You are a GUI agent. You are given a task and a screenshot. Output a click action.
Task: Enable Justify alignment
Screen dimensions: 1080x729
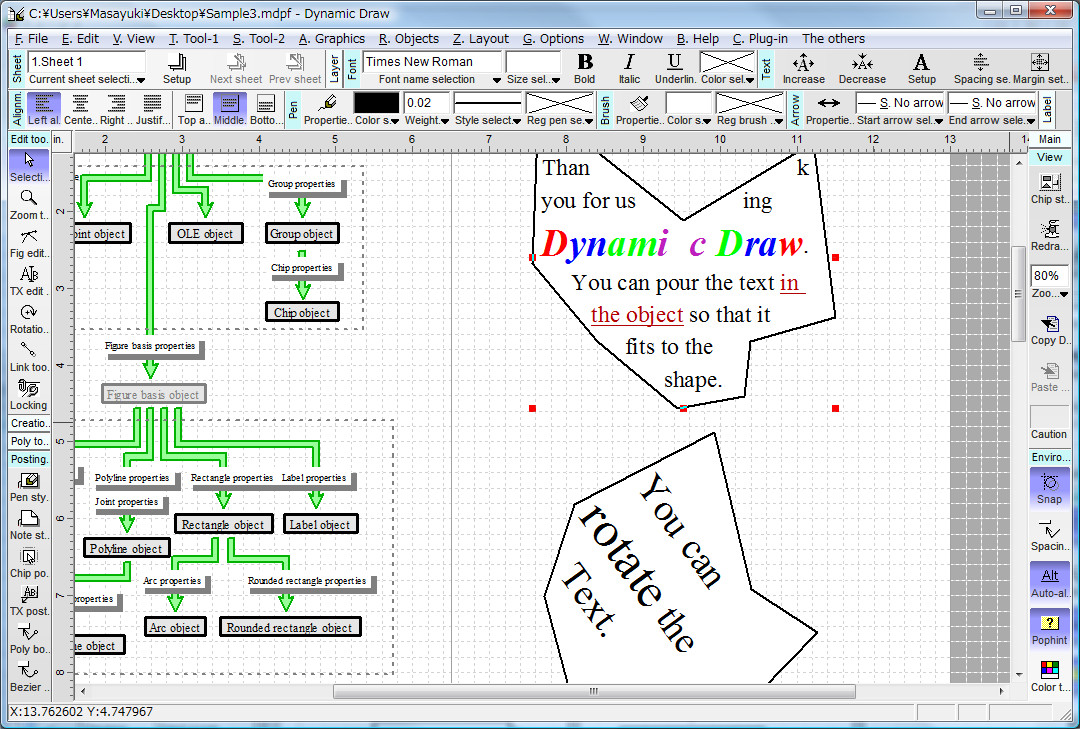pos(152,110)
